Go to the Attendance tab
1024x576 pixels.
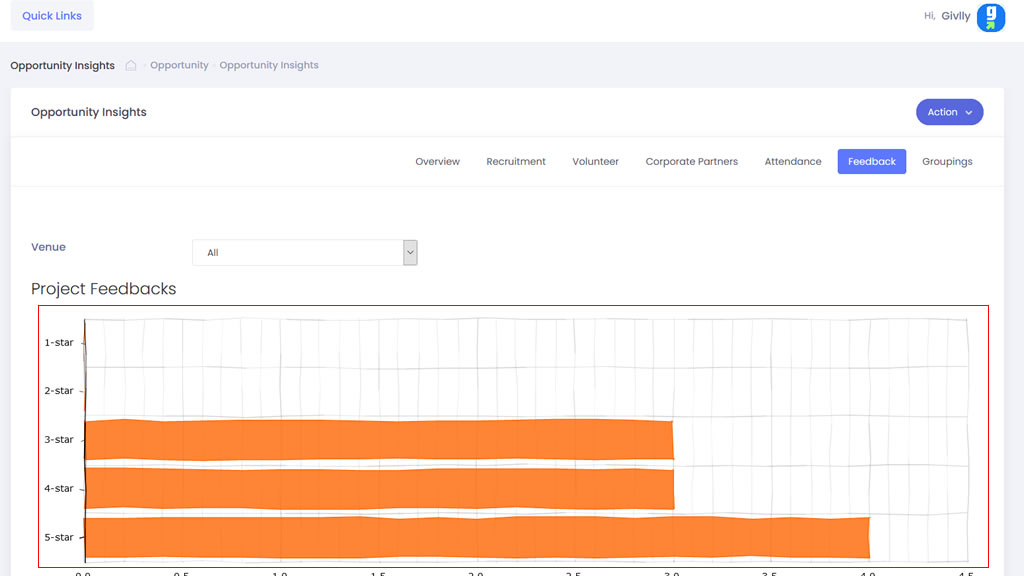[x=793, y=162]
